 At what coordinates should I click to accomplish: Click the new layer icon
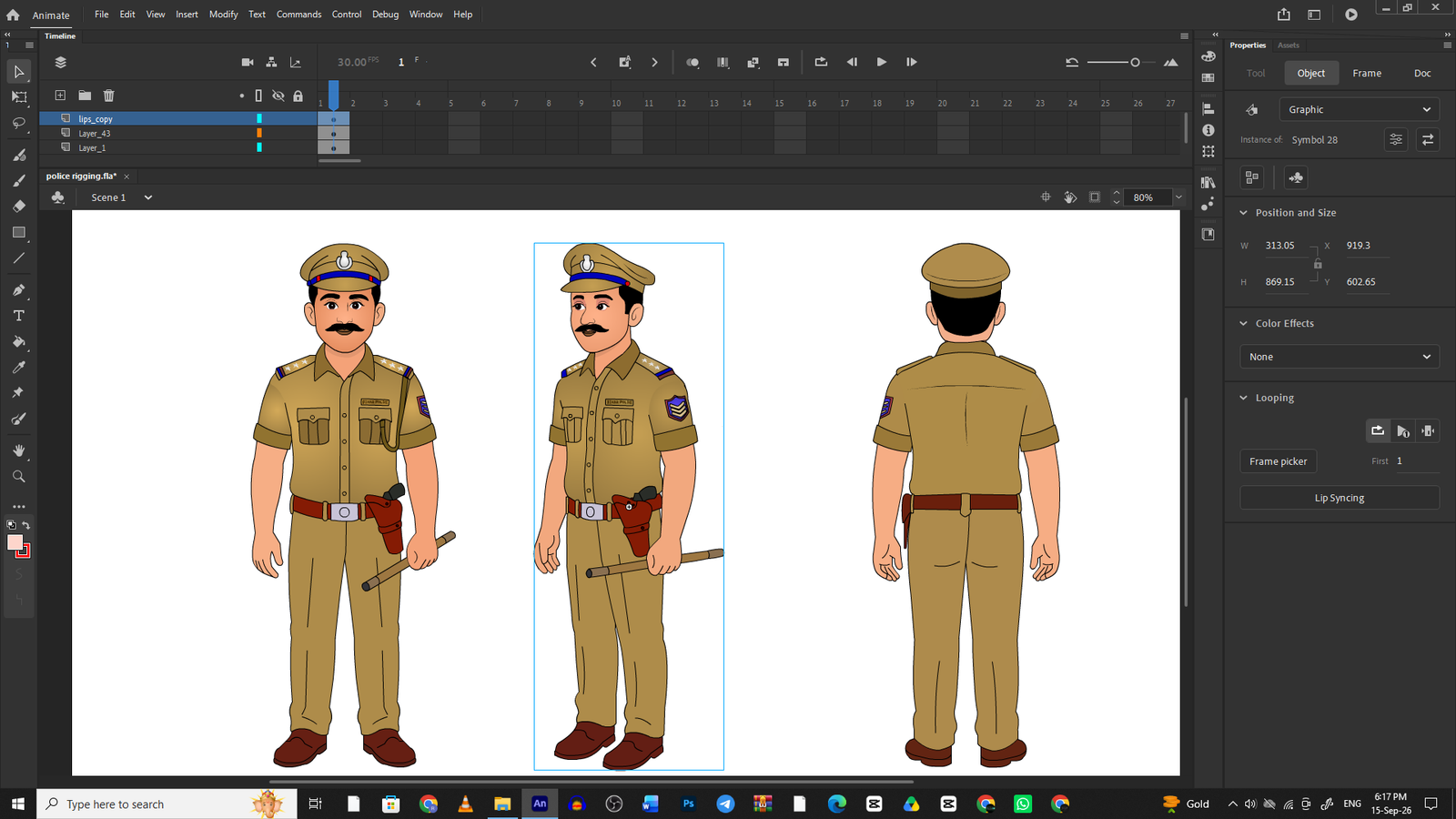[x=60, y=96]
